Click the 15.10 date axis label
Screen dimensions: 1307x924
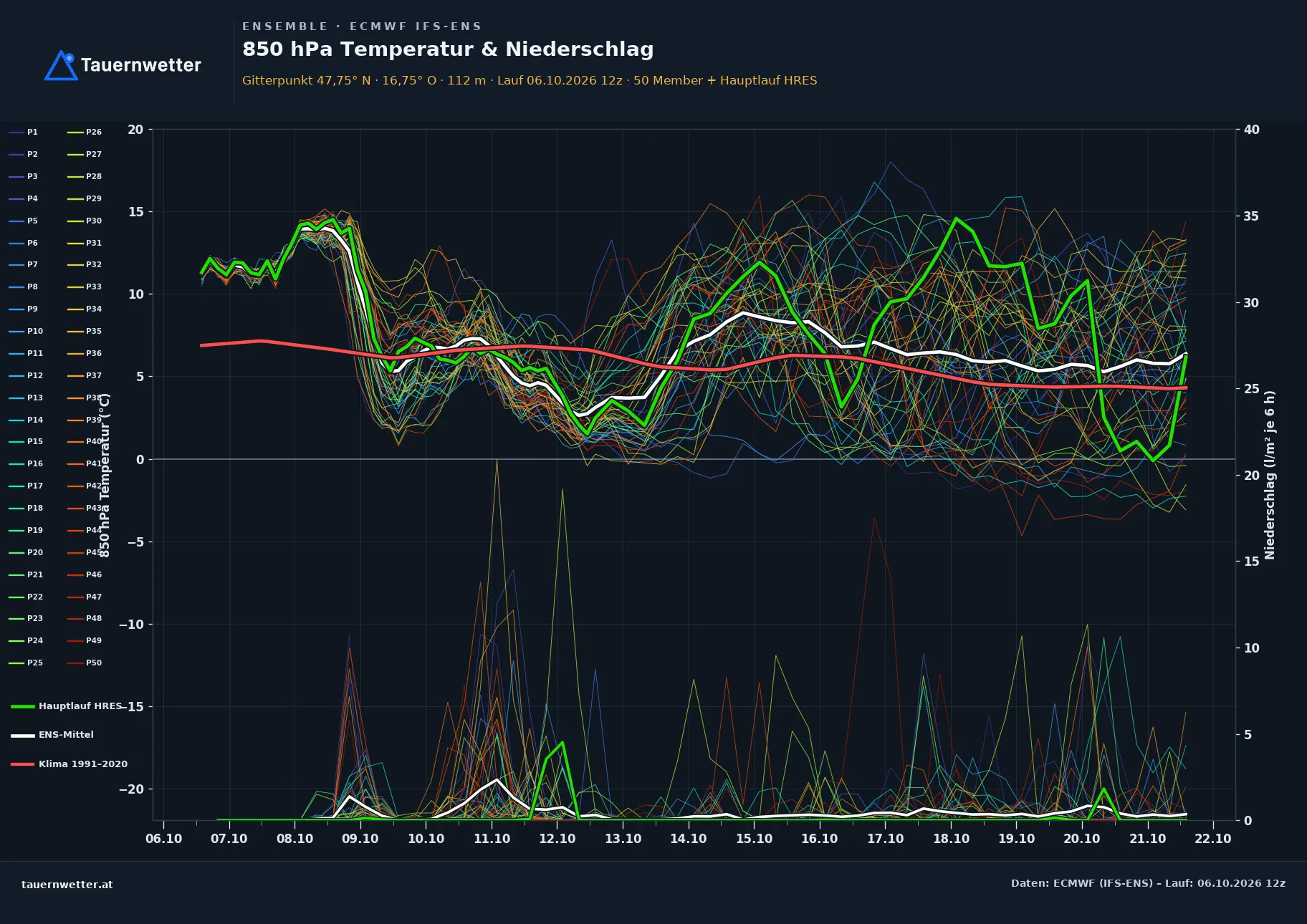(754, 839)
